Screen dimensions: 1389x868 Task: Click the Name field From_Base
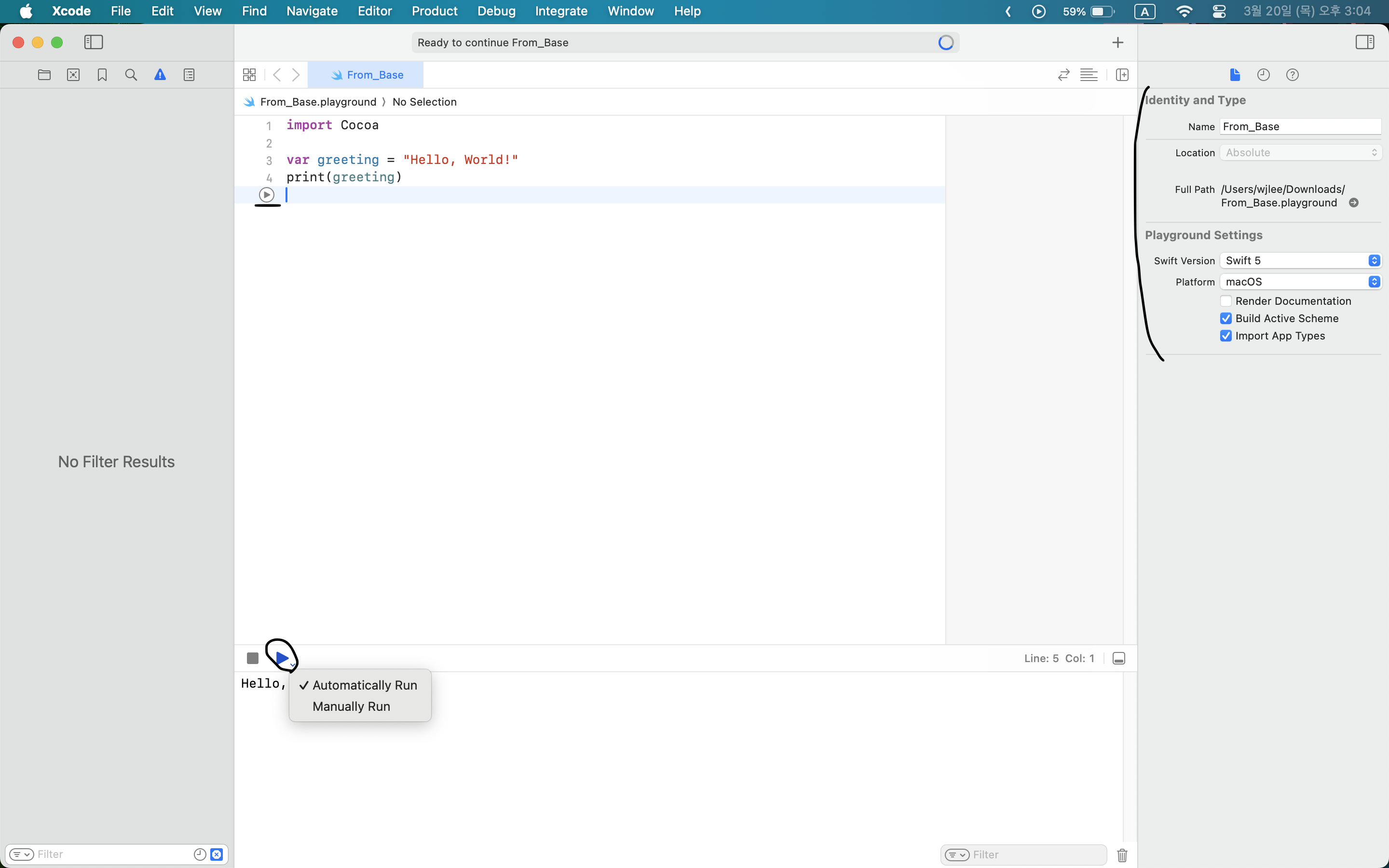1300,126
